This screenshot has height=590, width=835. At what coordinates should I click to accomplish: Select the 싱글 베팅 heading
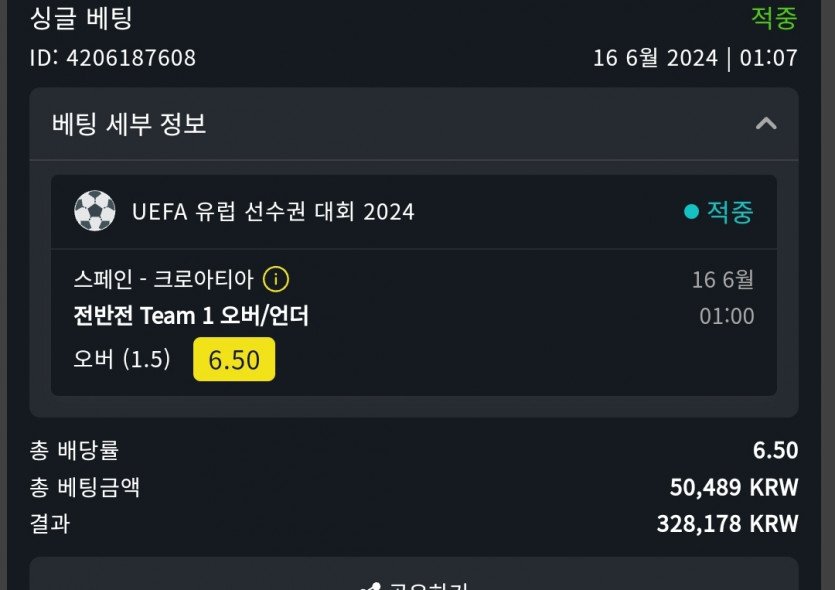(x=81, y=18)
